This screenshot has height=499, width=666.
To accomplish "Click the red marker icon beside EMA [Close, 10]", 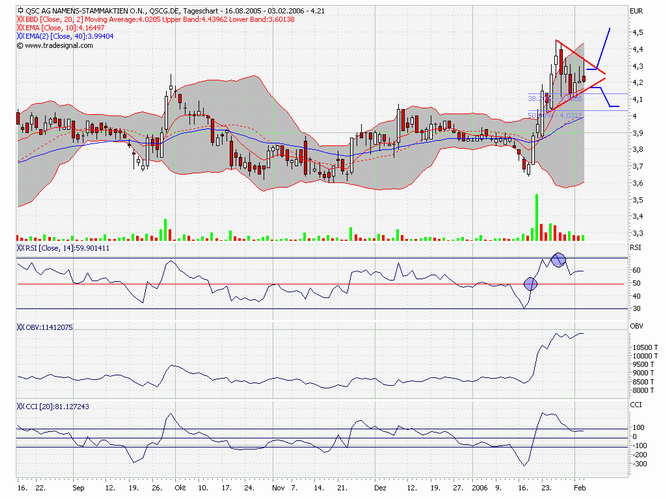I will click(21, 28).
